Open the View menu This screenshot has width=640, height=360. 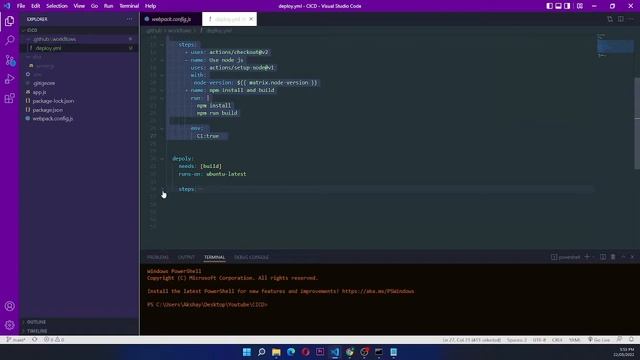(x=79, y=6)
